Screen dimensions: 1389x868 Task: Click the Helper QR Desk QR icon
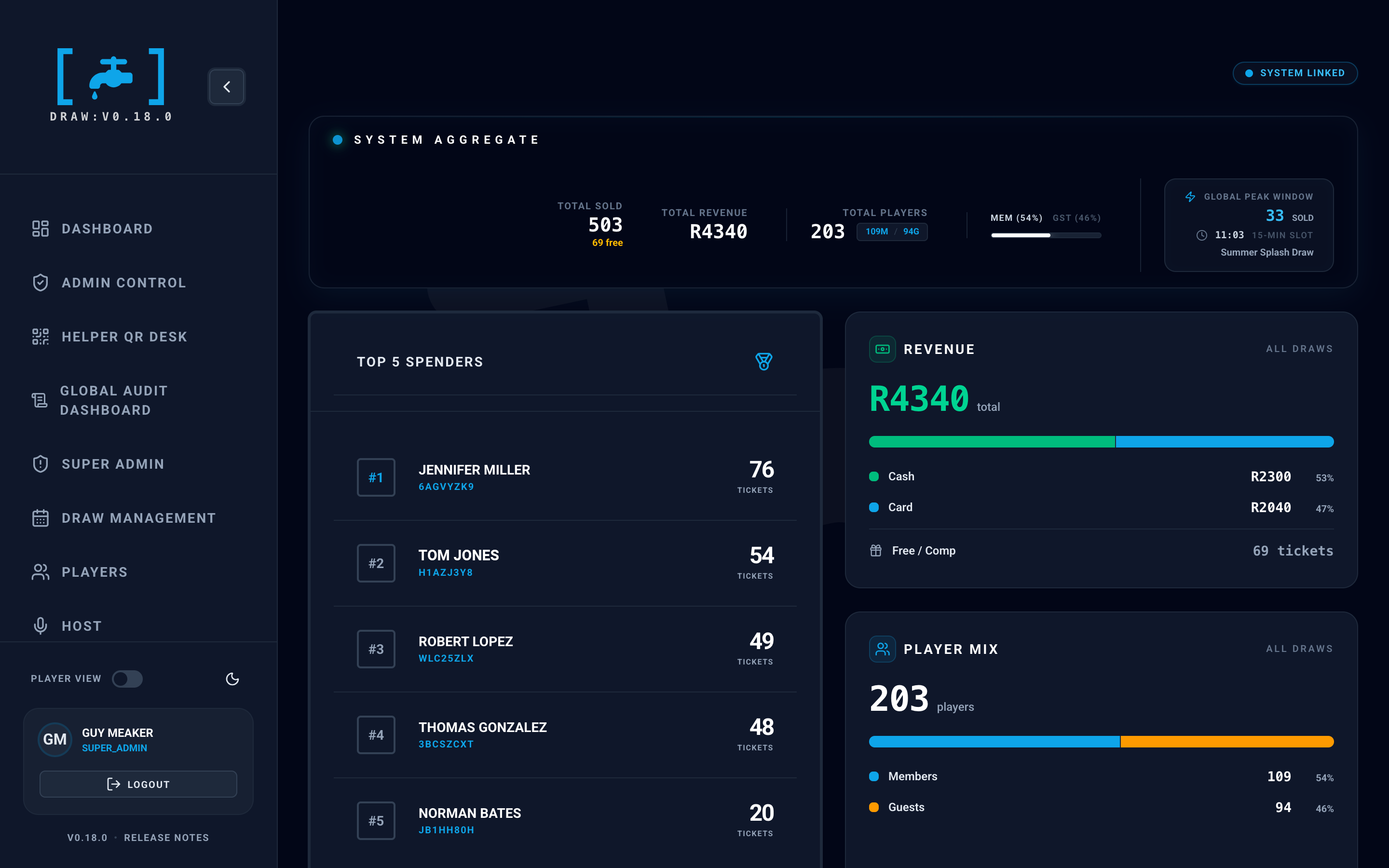point(40,337)
